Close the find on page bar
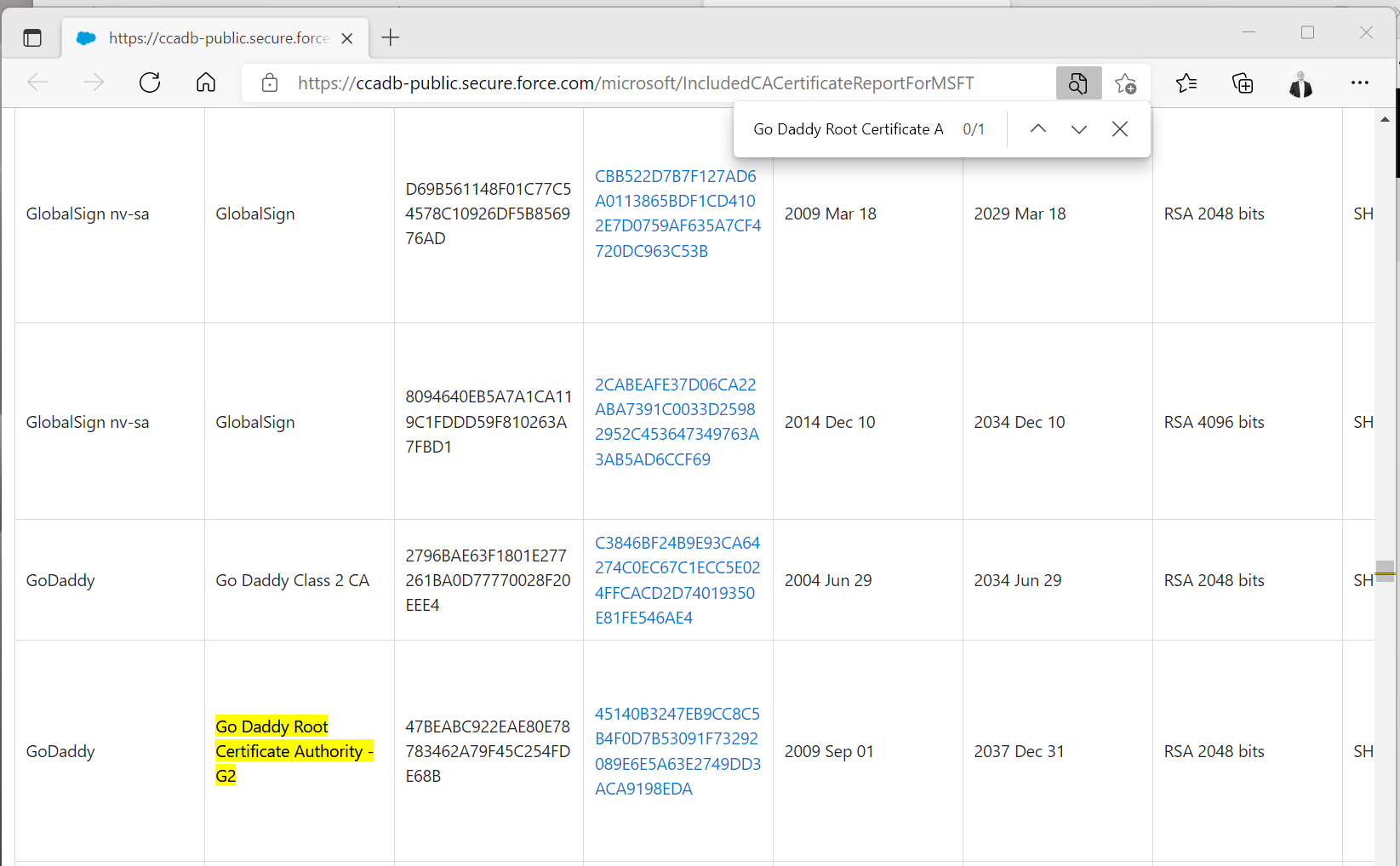1400x866 pixels. coord(1120,129)
